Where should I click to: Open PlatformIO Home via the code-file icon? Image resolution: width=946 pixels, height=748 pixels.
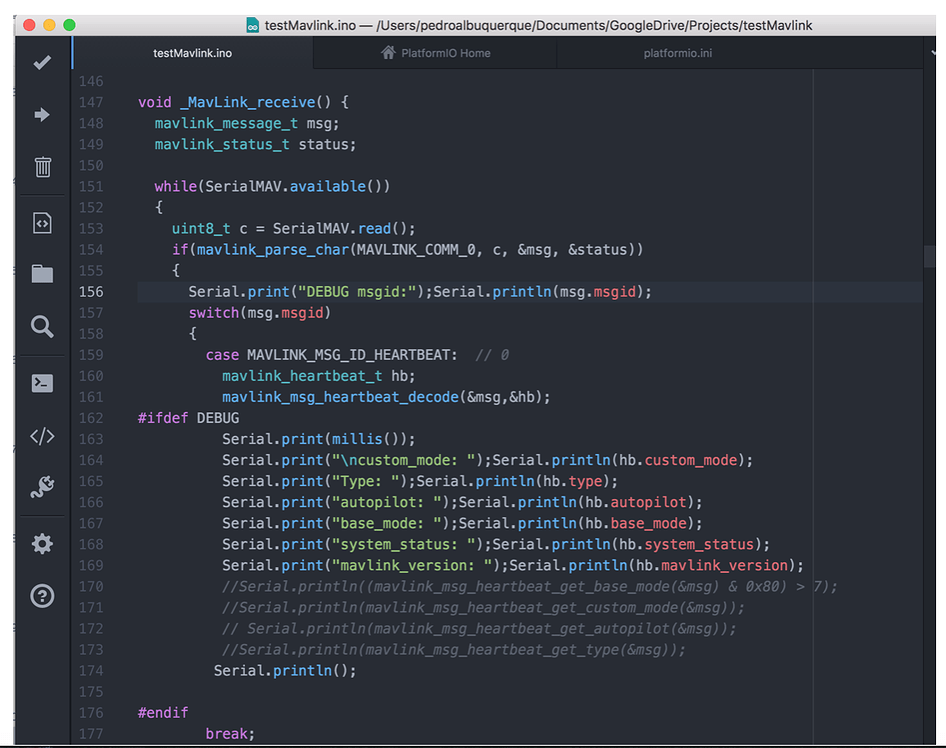point(41,222)
